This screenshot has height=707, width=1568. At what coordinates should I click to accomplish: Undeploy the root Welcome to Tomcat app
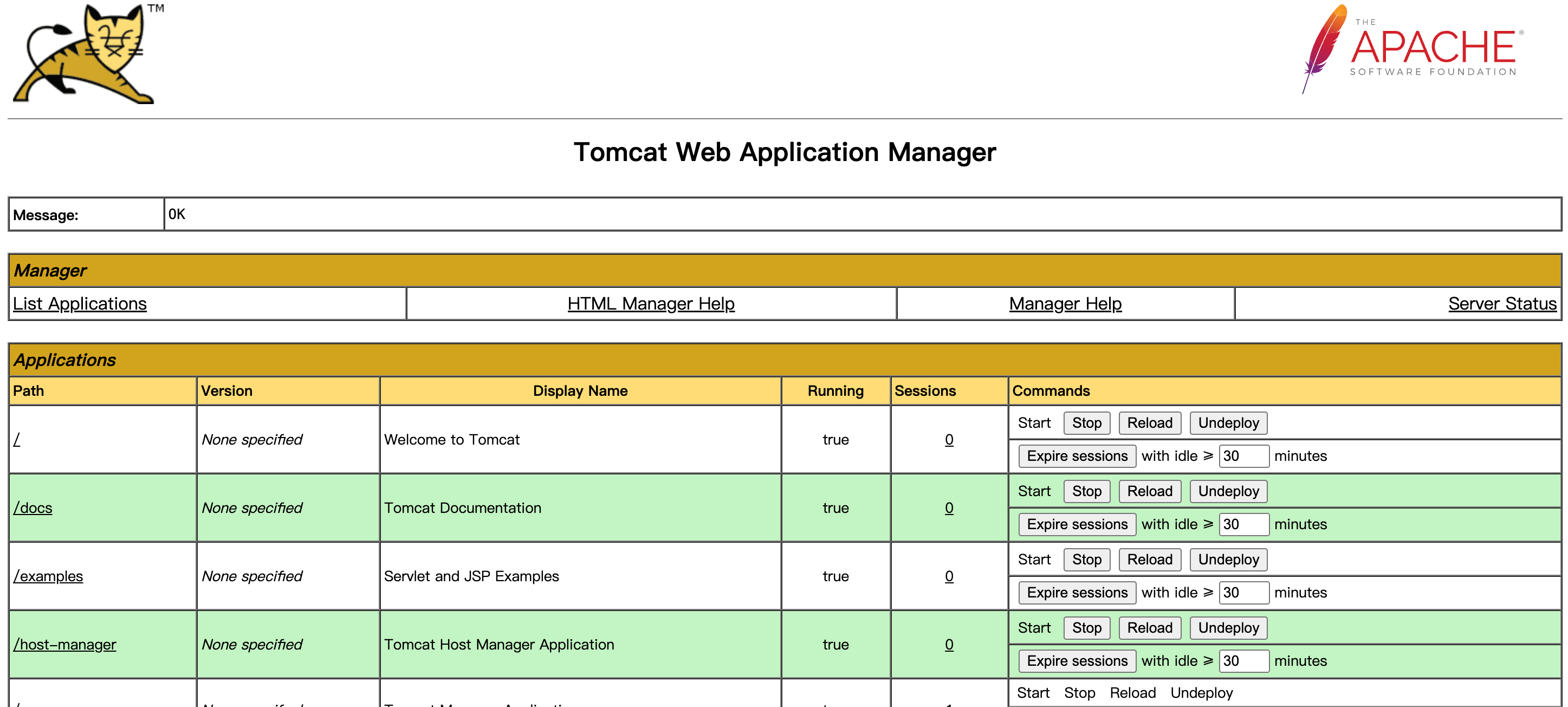coord(1228,422)
